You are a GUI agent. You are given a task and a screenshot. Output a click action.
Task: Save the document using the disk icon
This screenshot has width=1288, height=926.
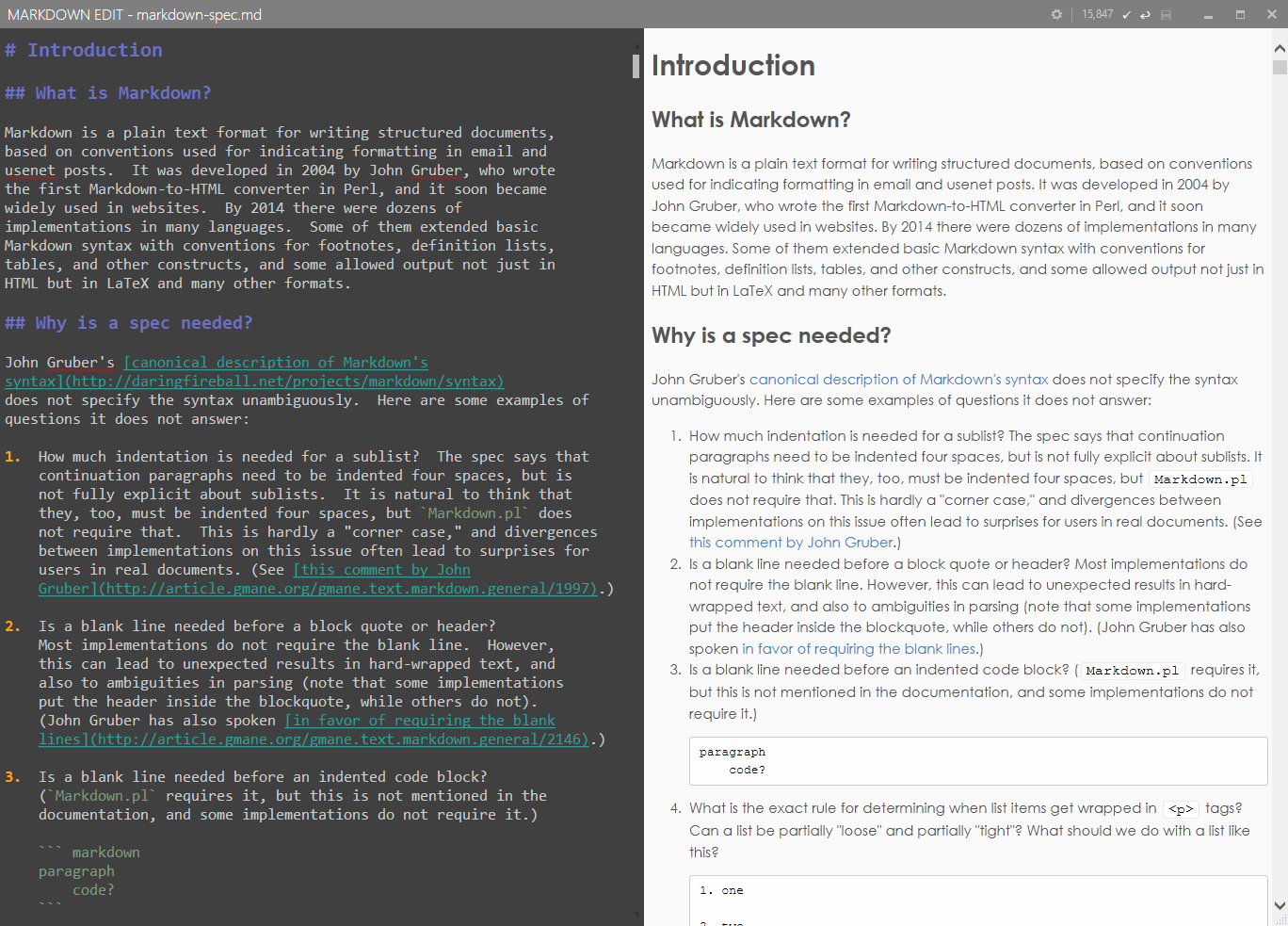pyautogui.click(x=1166, y=14)
